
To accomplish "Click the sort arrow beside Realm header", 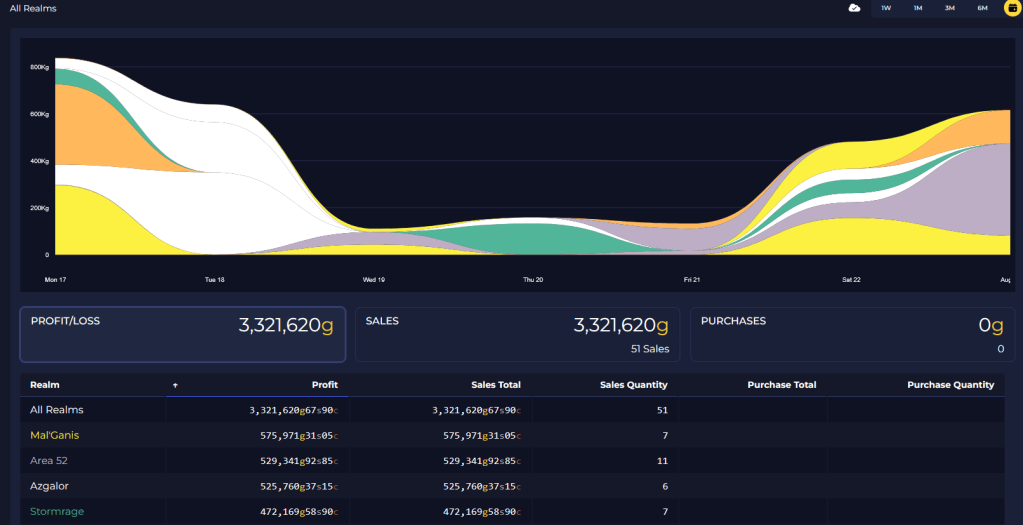I will (175, 385).
